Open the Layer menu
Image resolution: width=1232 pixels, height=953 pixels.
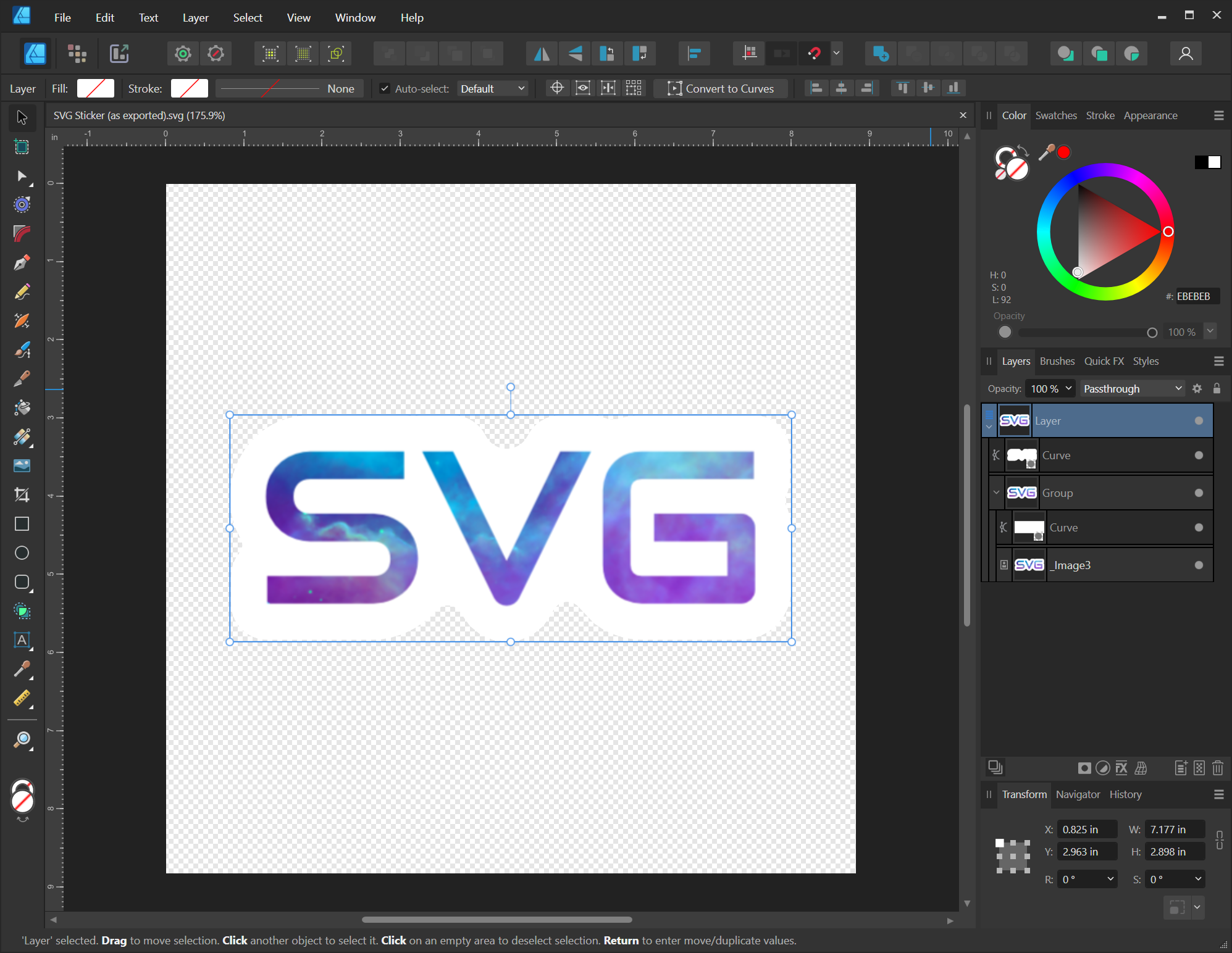(195, 17)
